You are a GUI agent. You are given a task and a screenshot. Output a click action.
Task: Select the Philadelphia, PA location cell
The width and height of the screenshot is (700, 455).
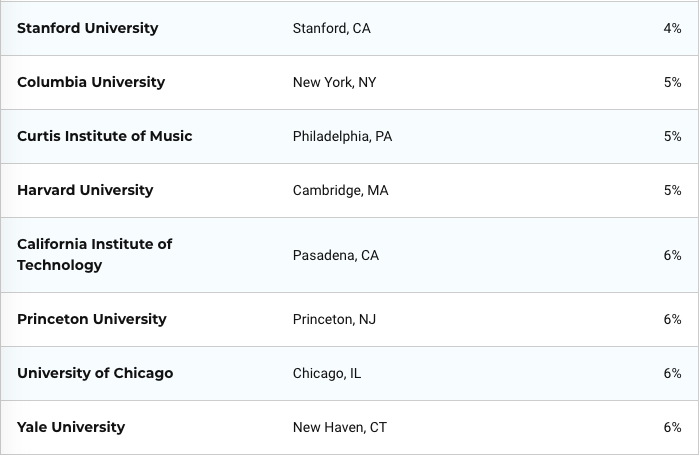click(x=342, y=137)
